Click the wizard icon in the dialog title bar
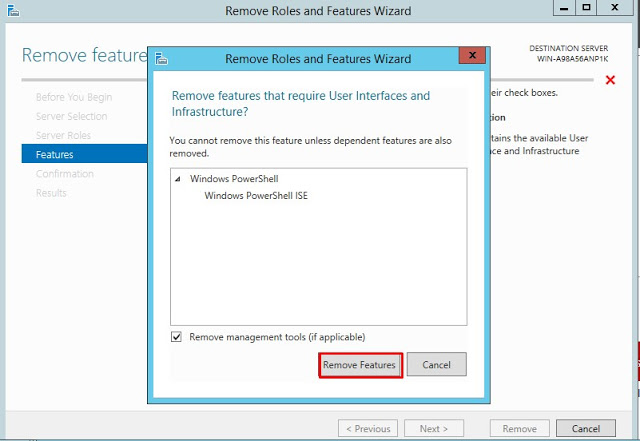Screen dimensions: 640x441 [x=162, y=59]
